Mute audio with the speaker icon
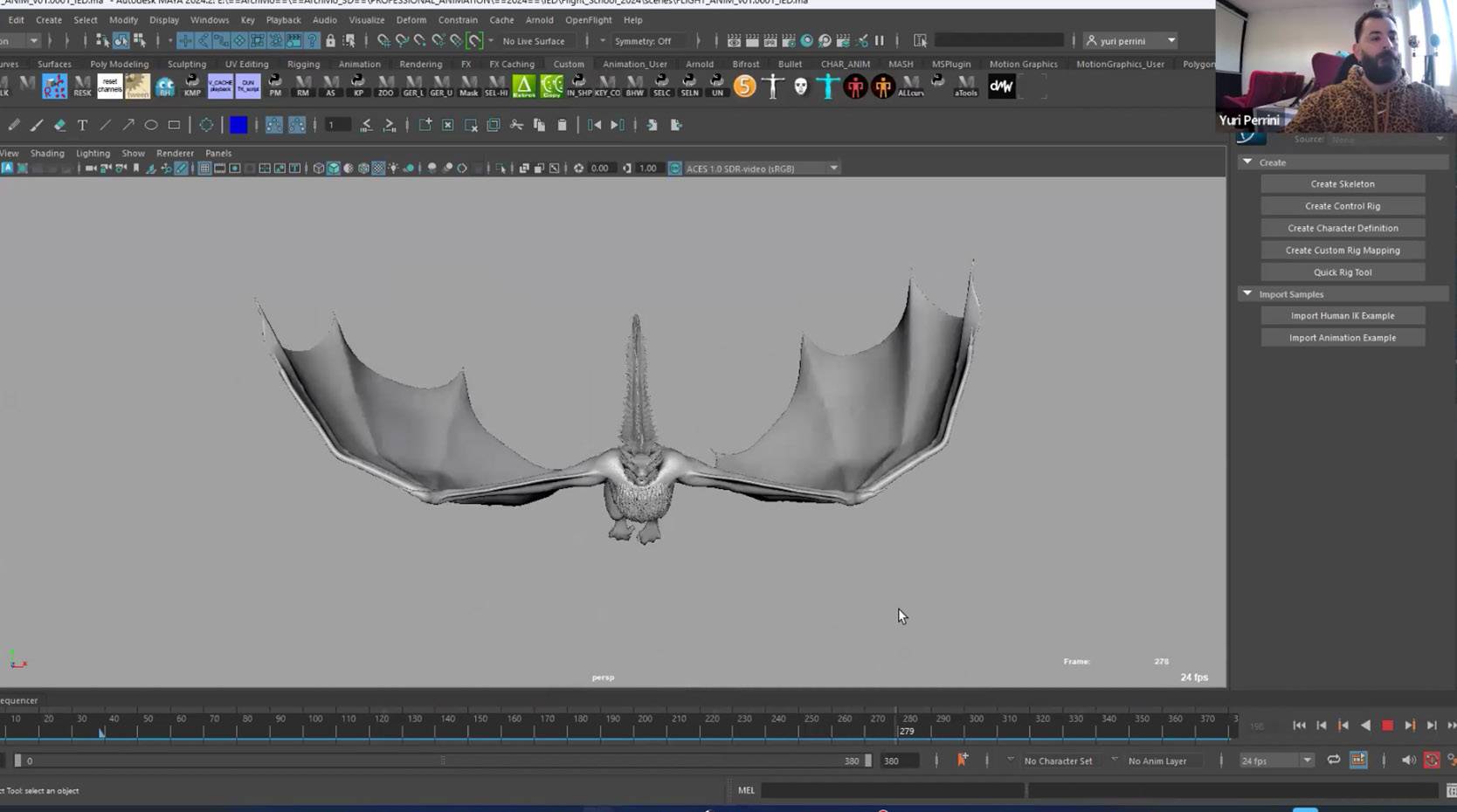The width and height of the screenshot is (1457, 812). click(x=1408, y=760)
